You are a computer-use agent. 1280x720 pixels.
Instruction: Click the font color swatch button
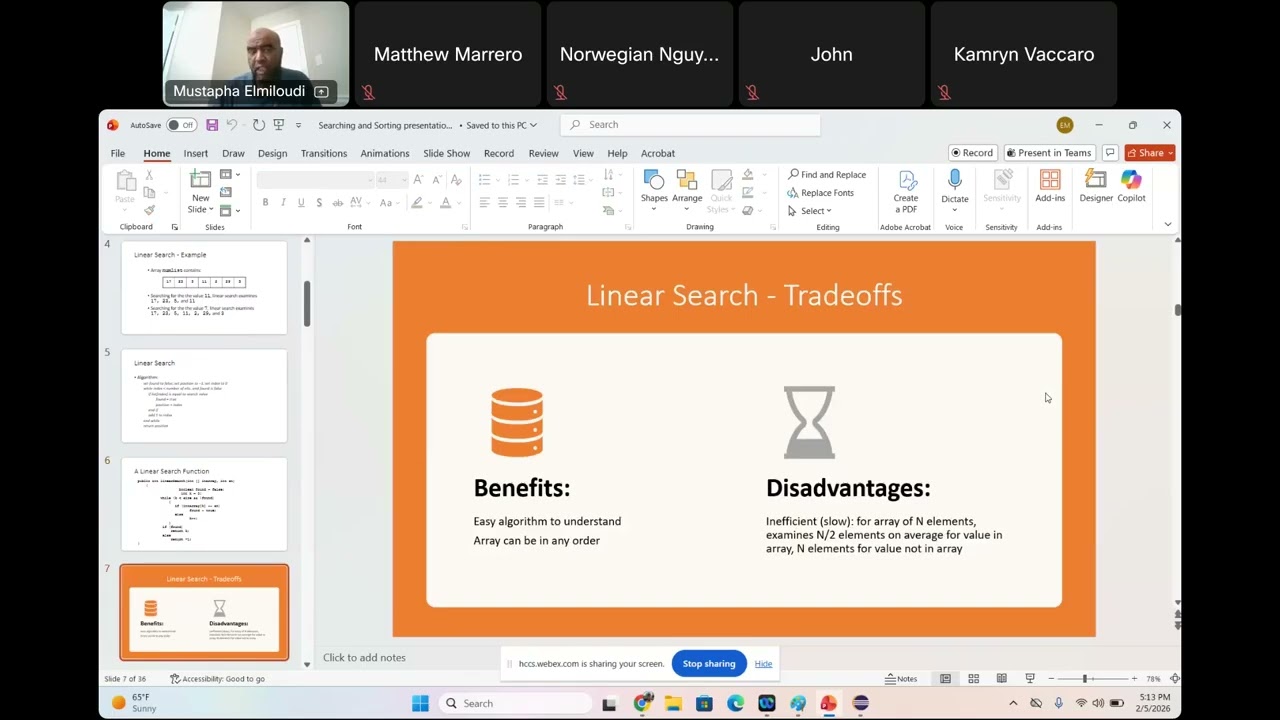click(446, 202)
